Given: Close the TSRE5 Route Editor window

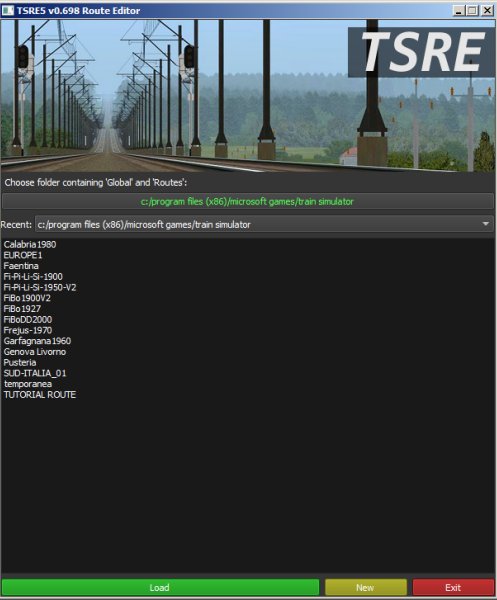Looking at the screenshot, I should click(x=487, y=11).
